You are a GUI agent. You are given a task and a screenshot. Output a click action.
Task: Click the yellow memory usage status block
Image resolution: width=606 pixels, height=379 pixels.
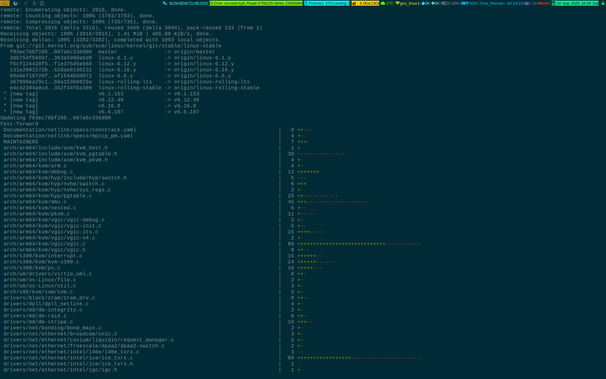point(365,3)
